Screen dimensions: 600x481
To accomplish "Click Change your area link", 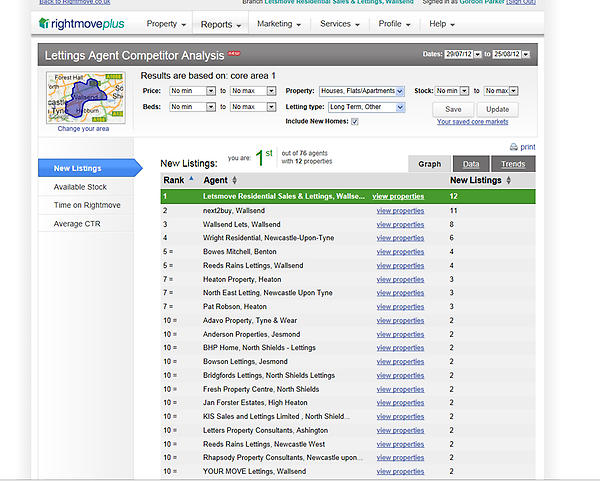I will pos(83,129).
